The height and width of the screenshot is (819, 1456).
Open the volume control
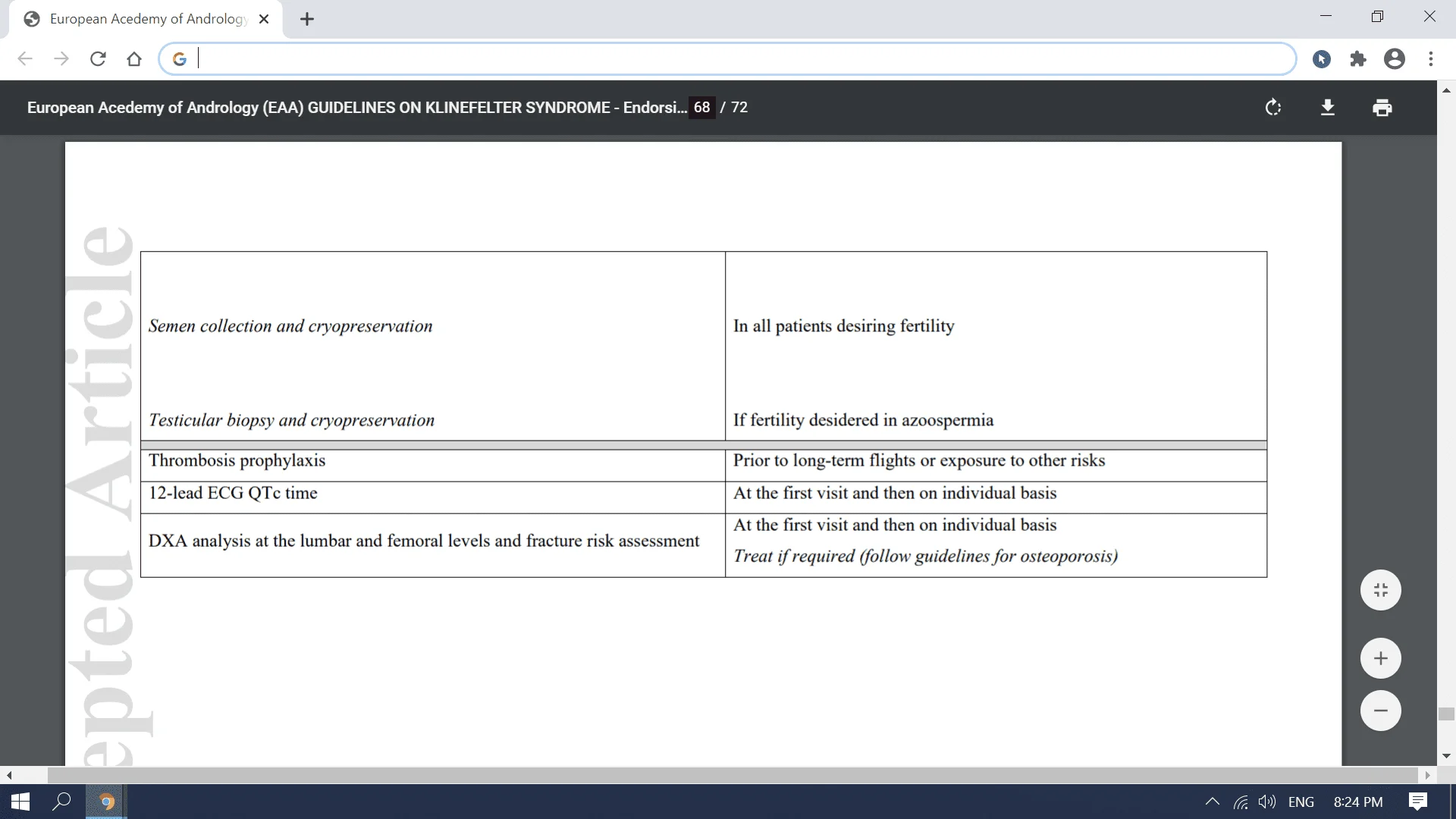click(x=1266, y=802)
